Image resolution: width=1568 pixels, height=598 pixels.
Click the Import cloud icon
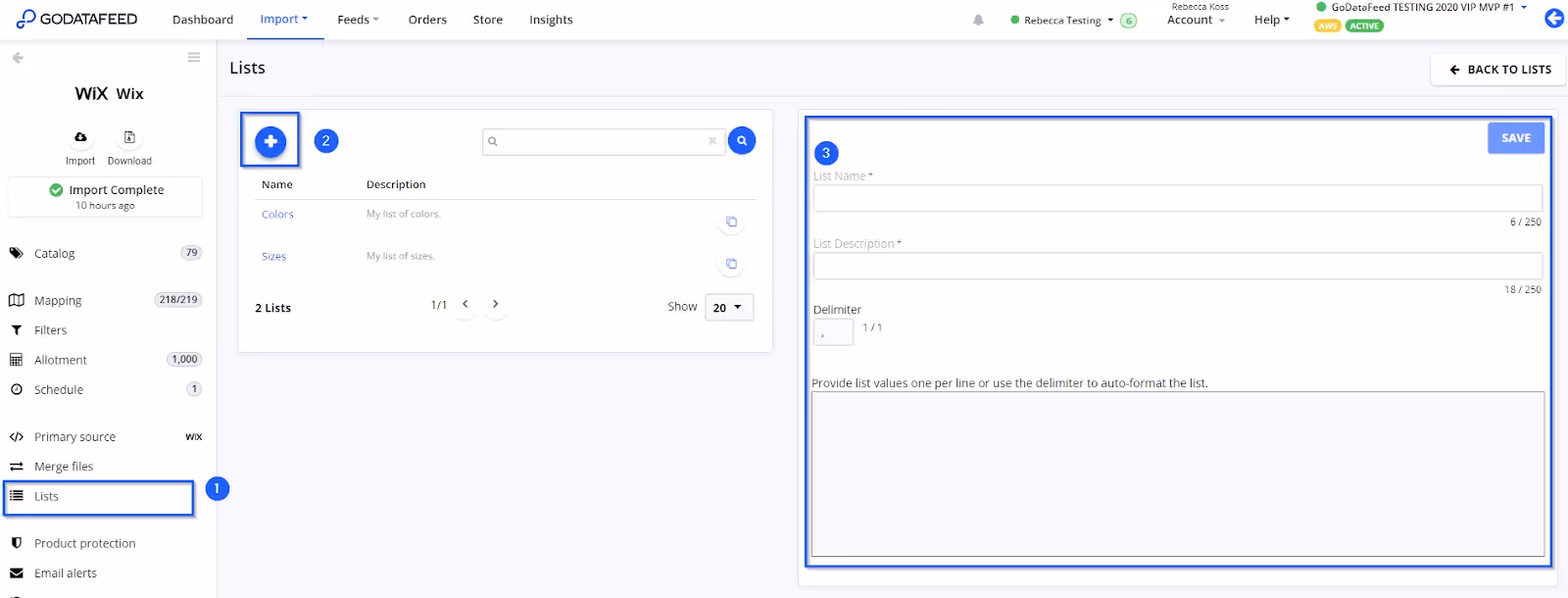coord(80,137)
